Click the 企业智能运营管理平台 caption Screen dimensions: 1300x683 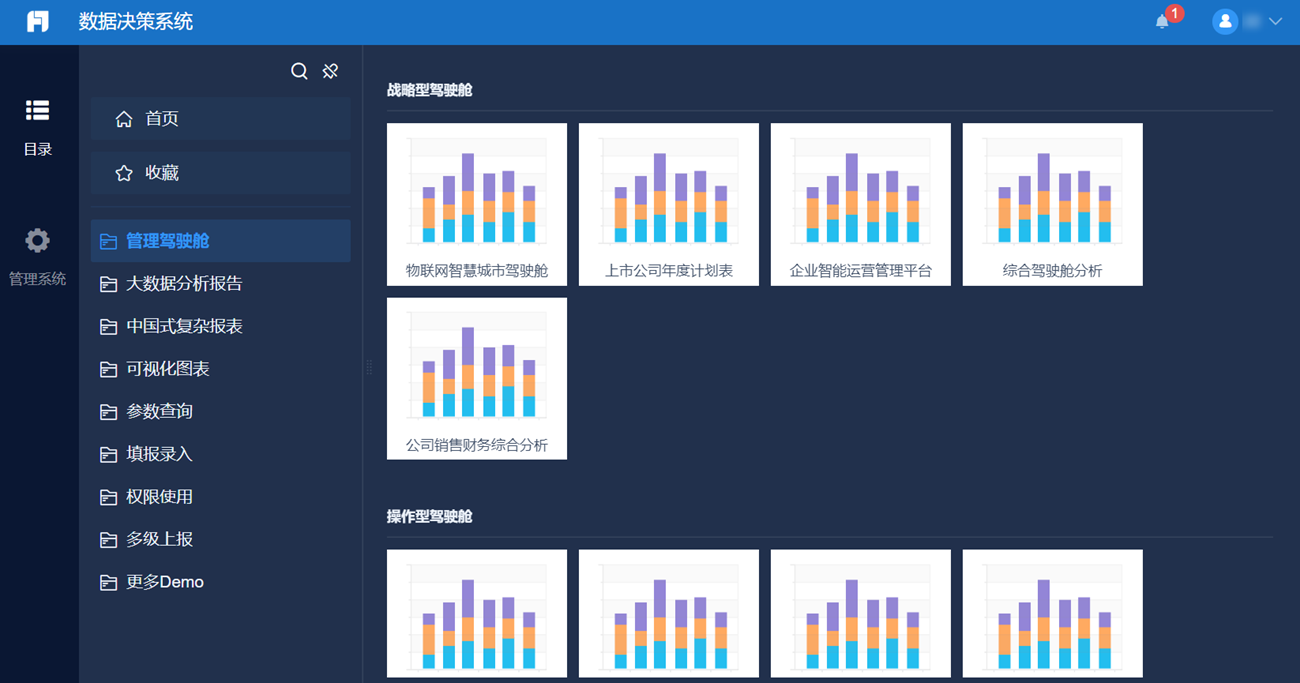tap(861, 271)
